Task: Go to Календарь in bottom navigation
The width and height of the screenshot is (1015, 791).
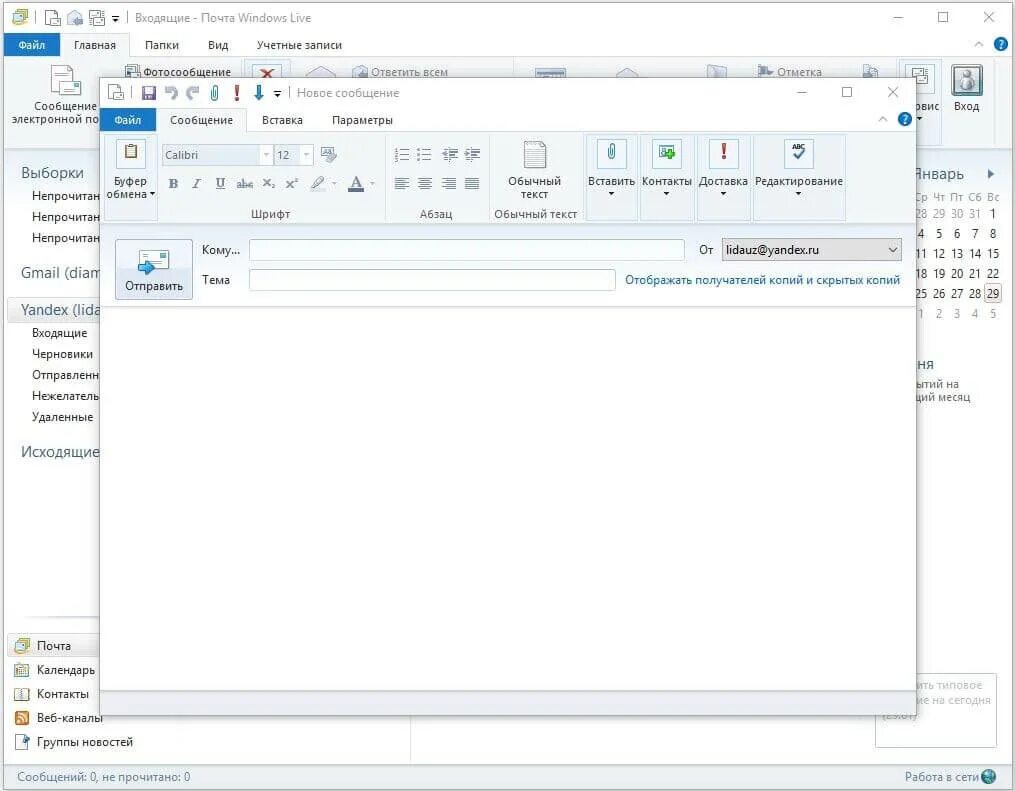Action: (x=54, y=670)
